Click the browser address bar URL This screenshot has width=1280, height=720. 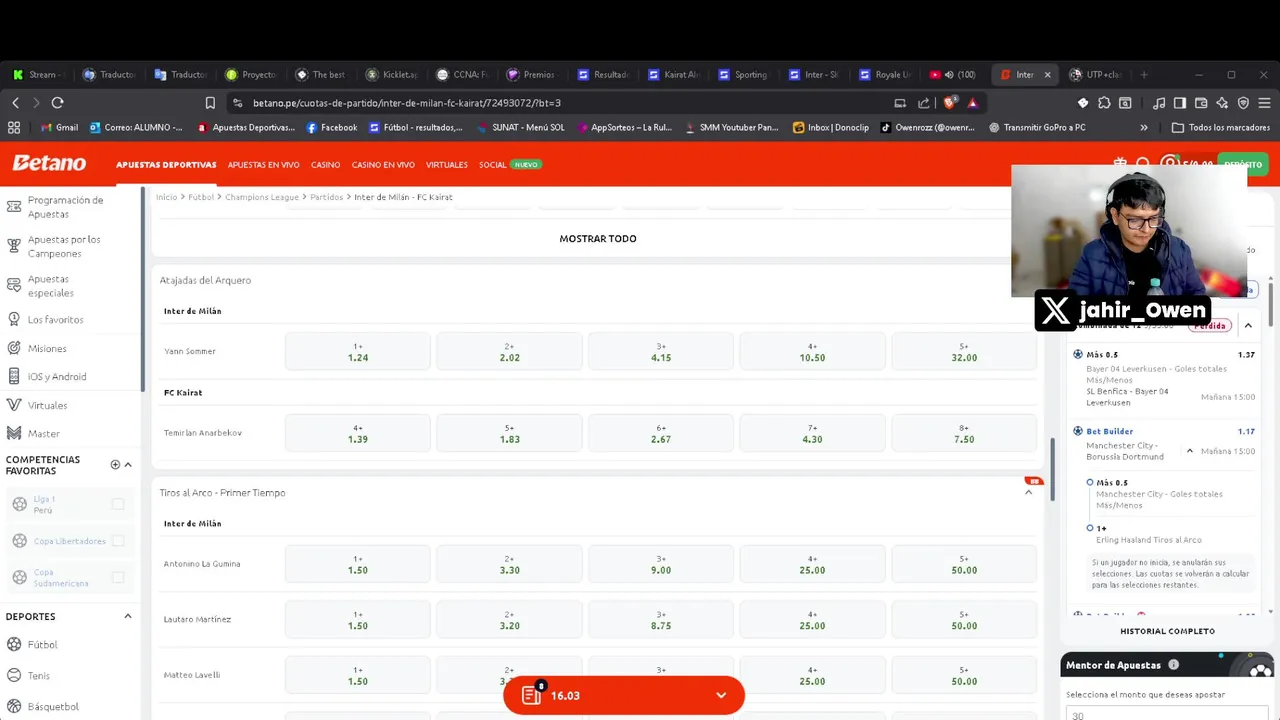(x=406, y=102)
